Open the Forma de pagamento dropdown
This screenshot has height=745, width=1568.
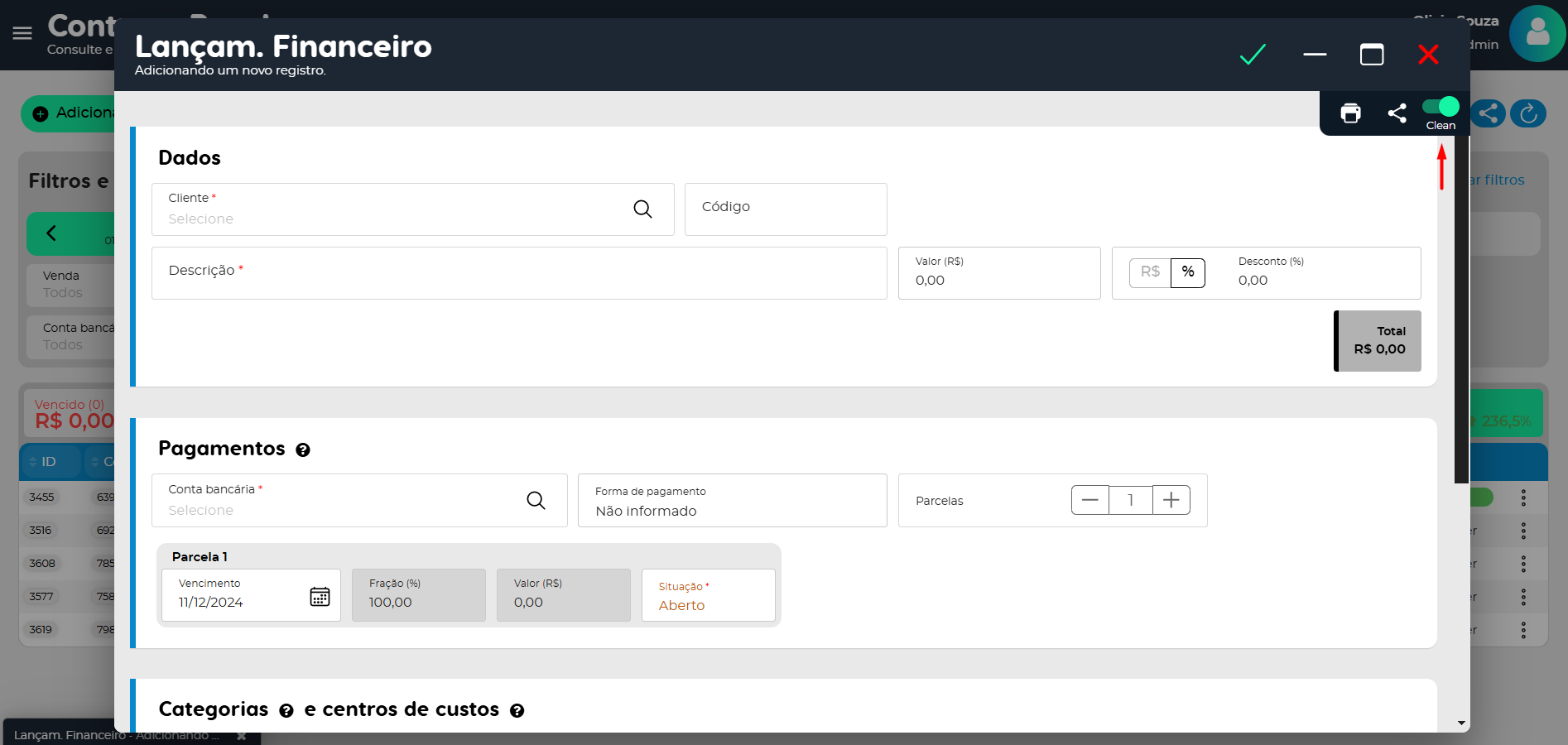[x=732, y=501]
